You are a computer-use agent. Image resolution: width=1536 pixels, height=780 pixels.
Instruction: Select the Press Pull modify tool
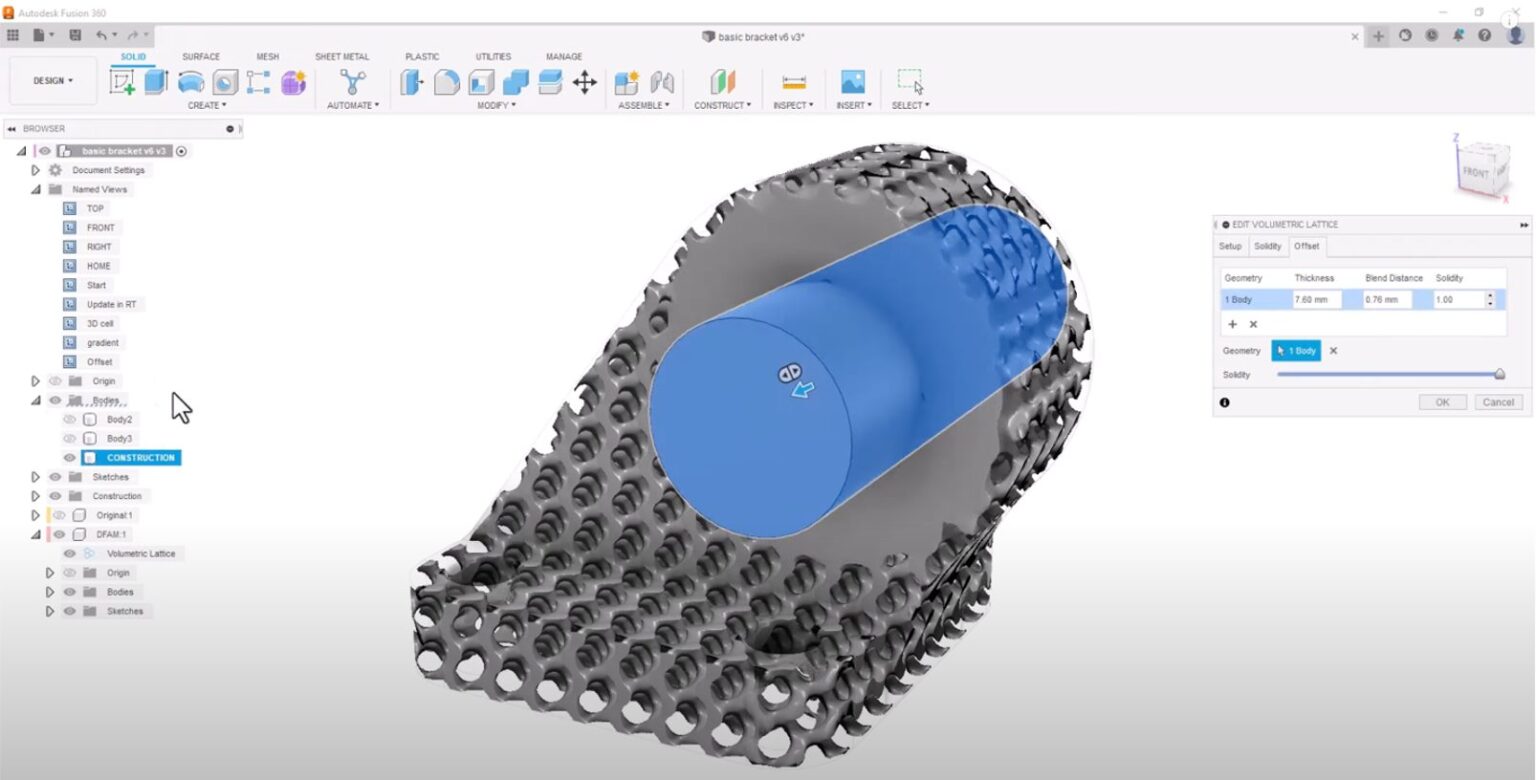pyautogui.click(x=410, y=80)
